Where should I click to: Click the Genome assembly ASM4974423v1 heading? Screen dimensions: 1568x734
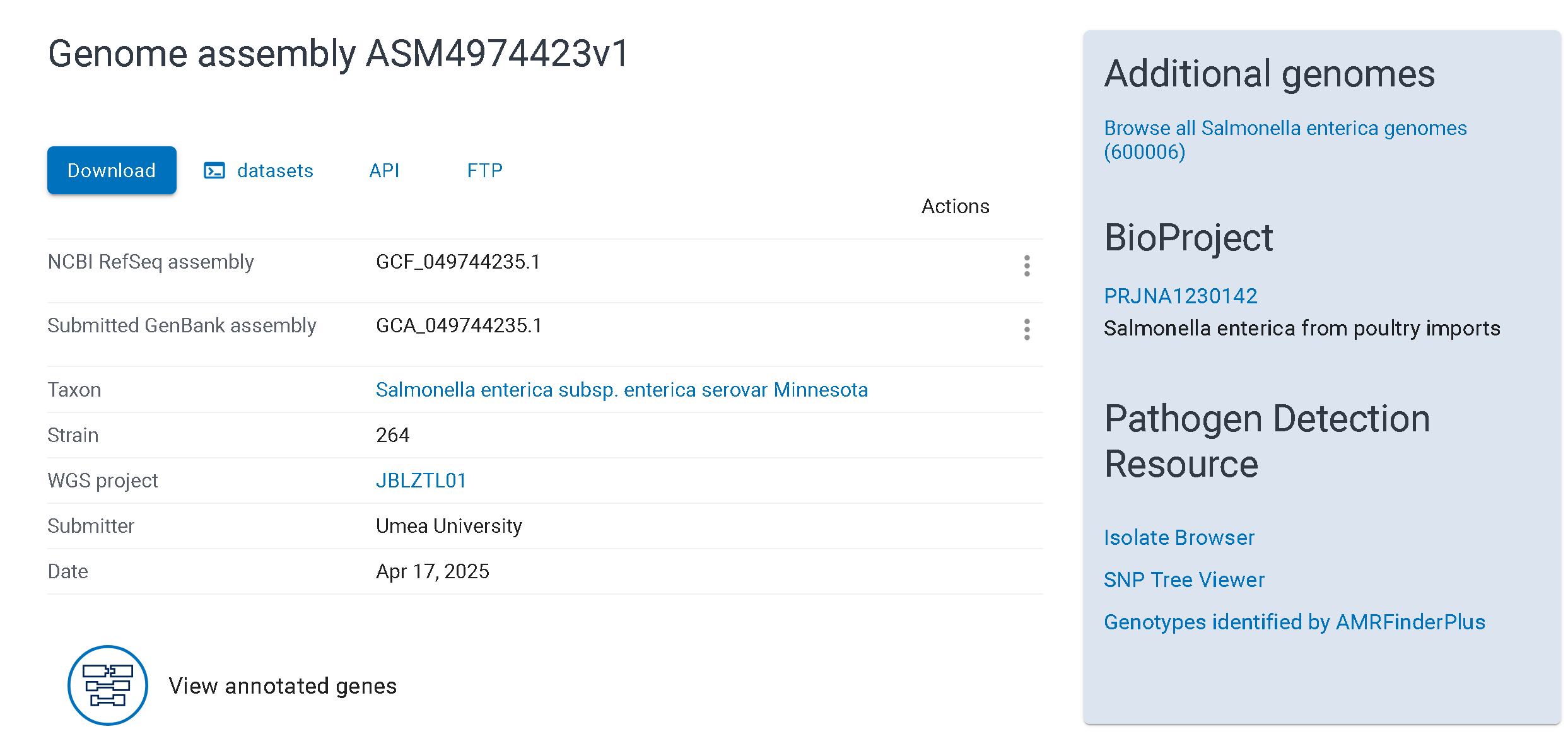pos(338,53)
